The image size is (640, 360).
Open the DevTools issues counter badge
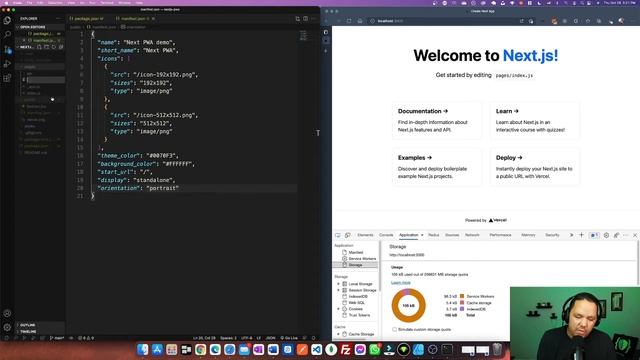coord(594,235)
